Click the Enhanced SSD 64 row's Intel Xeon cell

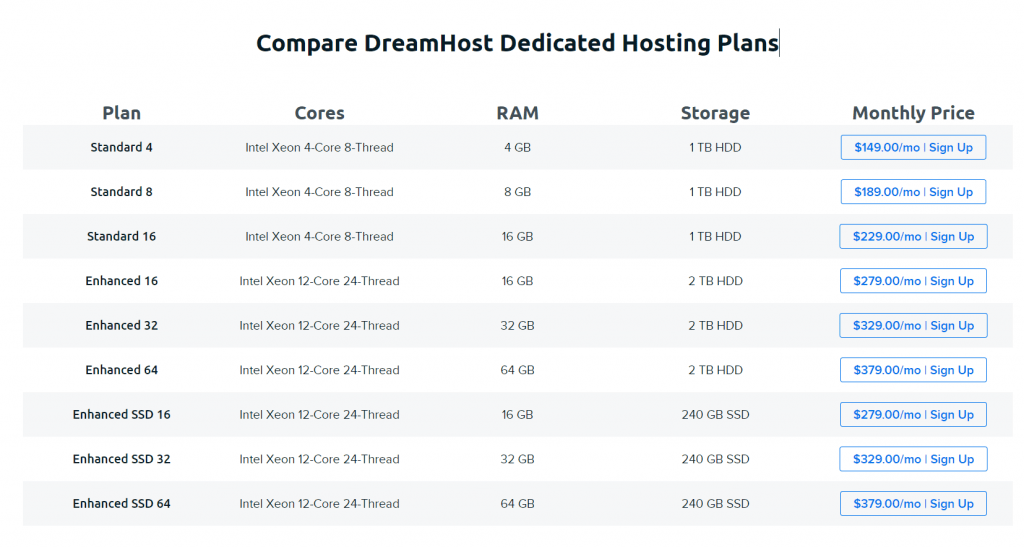pos(319,504)
